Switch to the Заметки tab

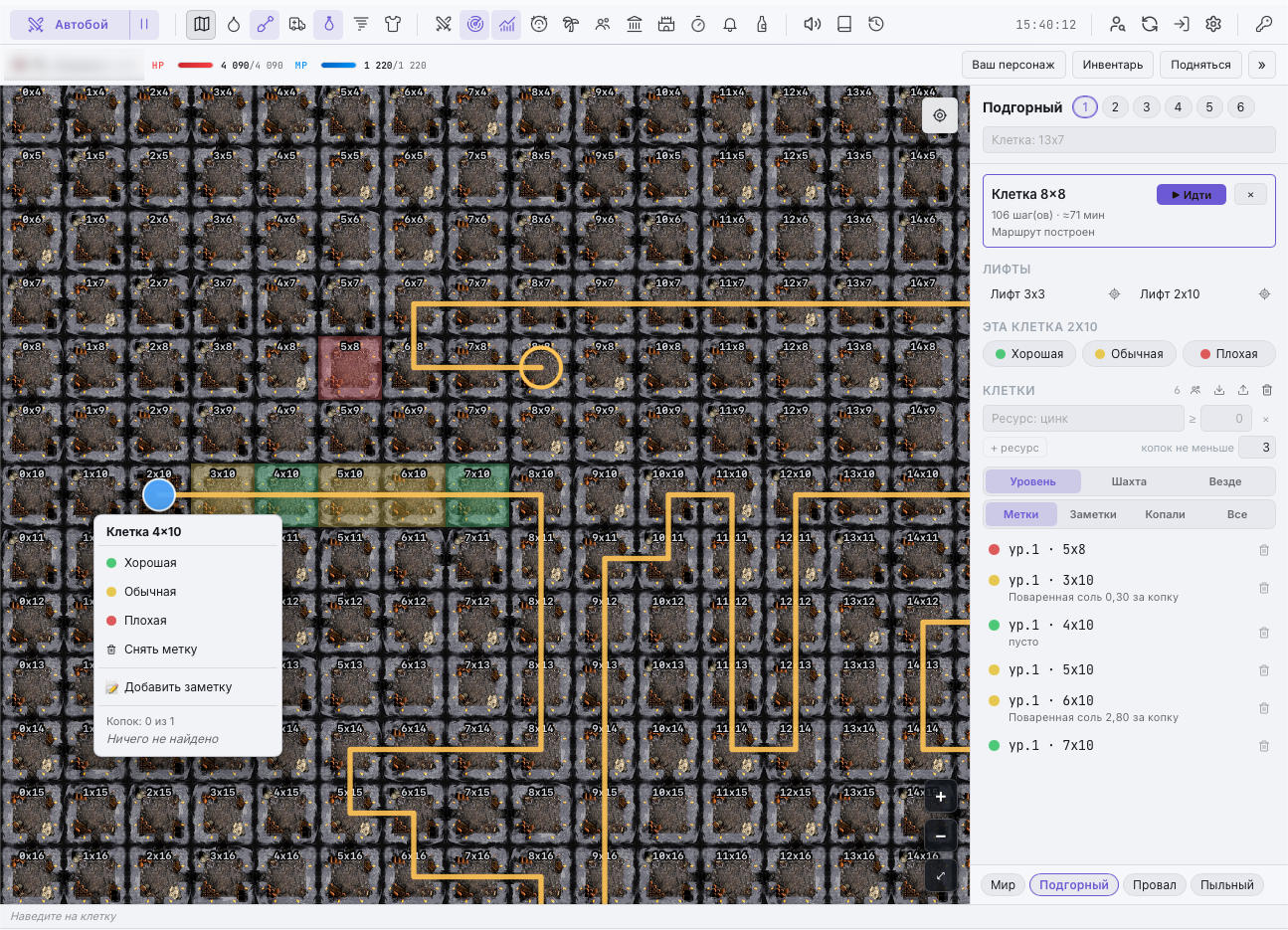[1093, 514]
